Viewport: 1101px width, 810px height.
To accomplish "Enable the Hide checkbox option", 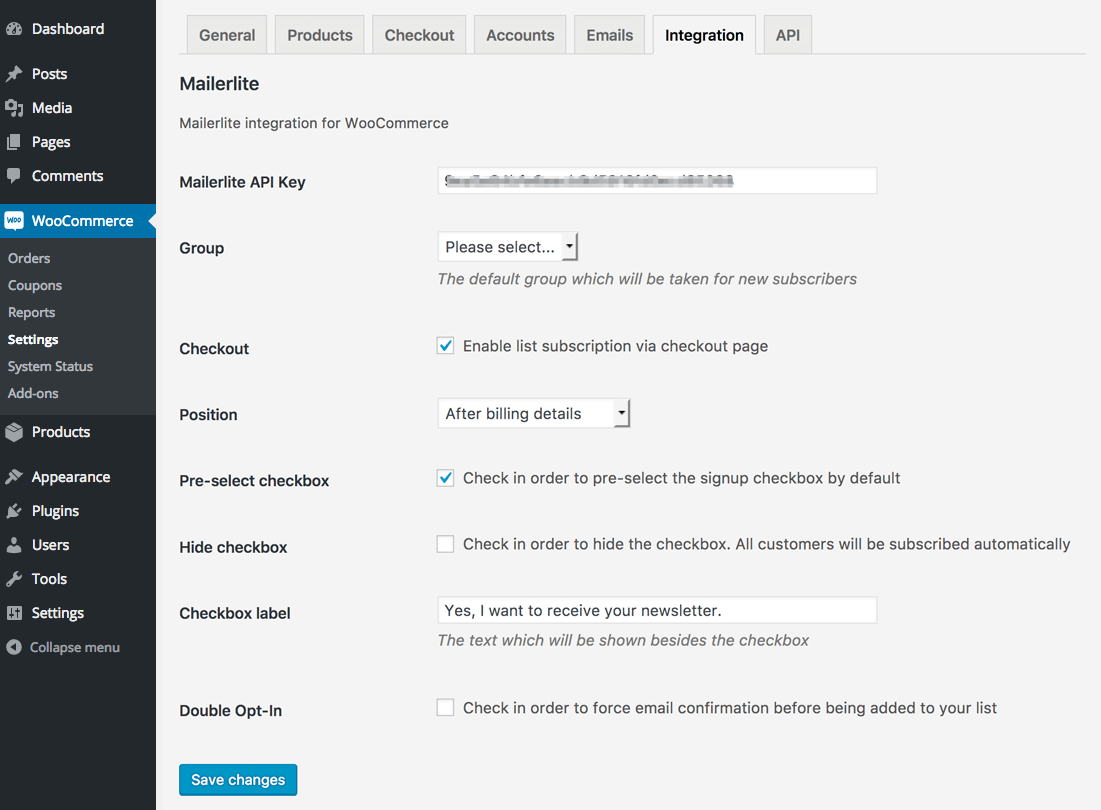I will [x=446, y=544].
